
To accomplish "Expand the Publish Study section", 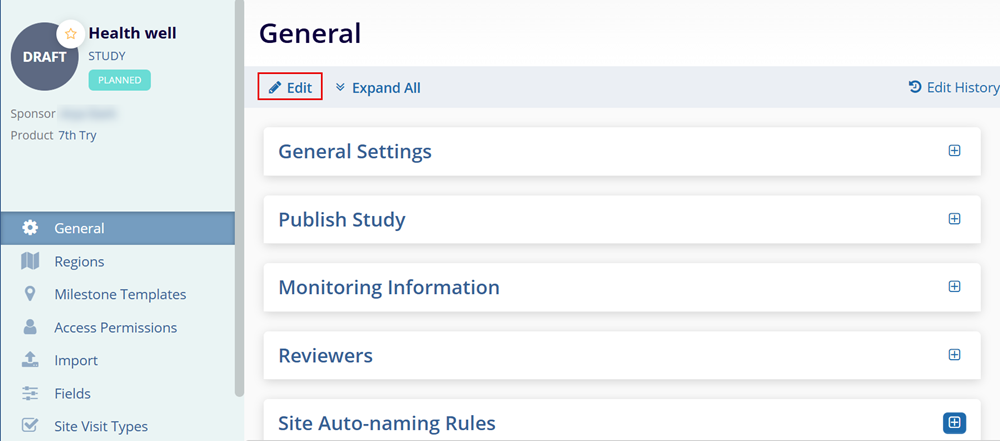I will (x=954, y=219).
